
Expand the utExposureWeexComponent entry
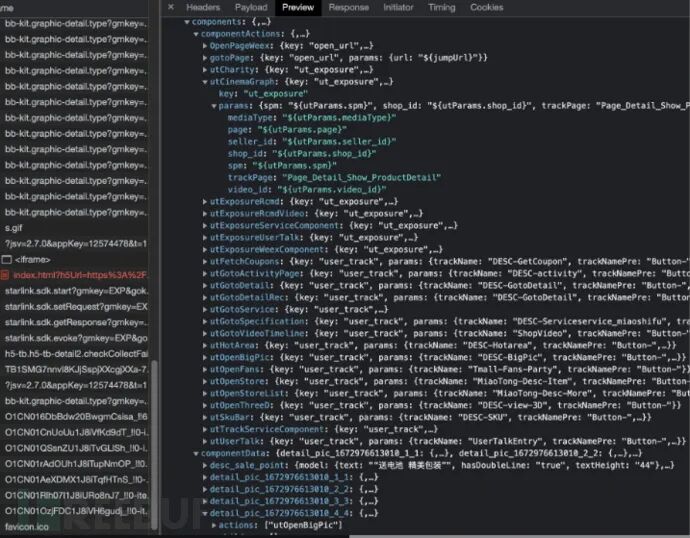coord(205,249)
